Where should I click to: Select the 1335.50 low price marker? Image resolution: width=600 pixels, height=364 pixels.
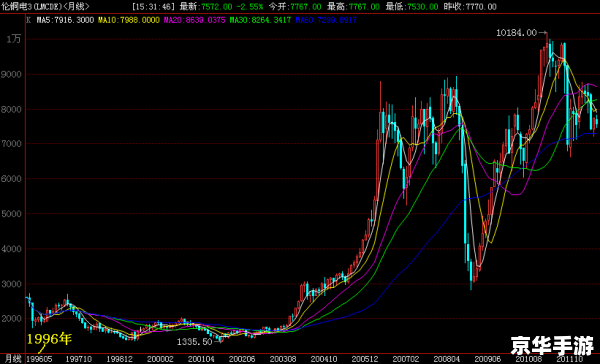click(194, 341)
